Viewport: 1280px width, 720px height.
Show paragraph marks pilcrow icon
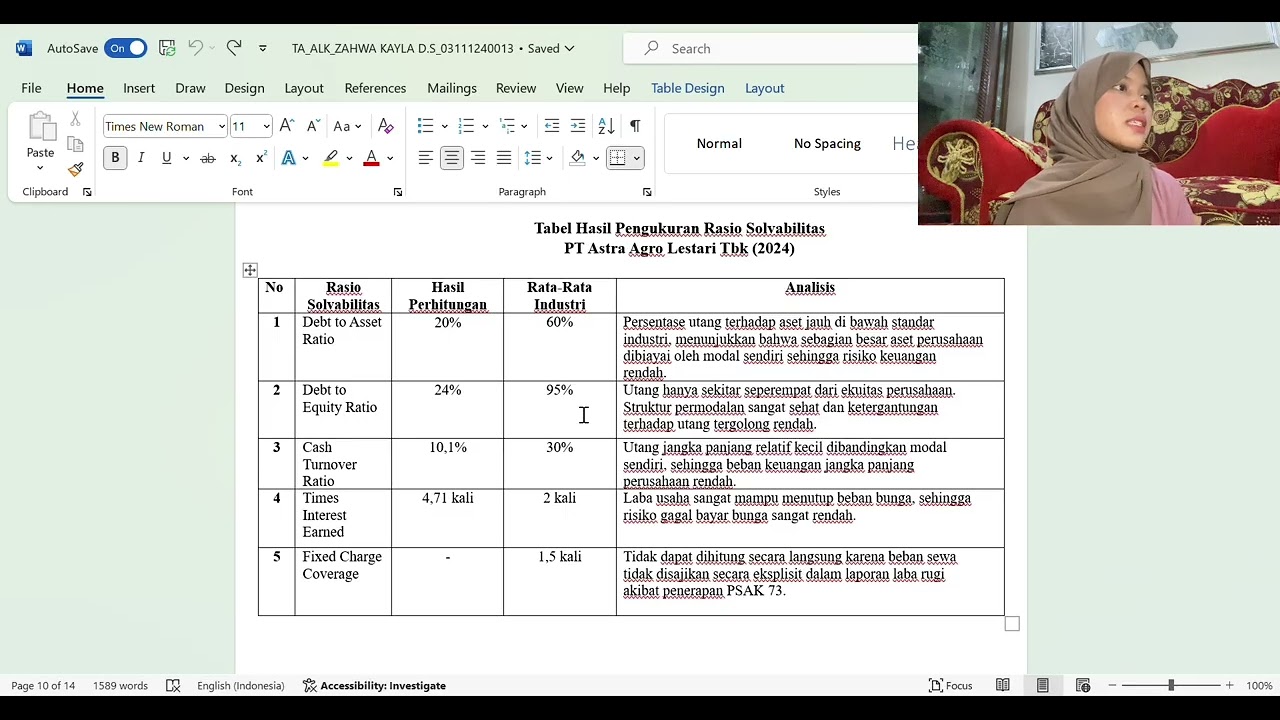pos(634,126)
